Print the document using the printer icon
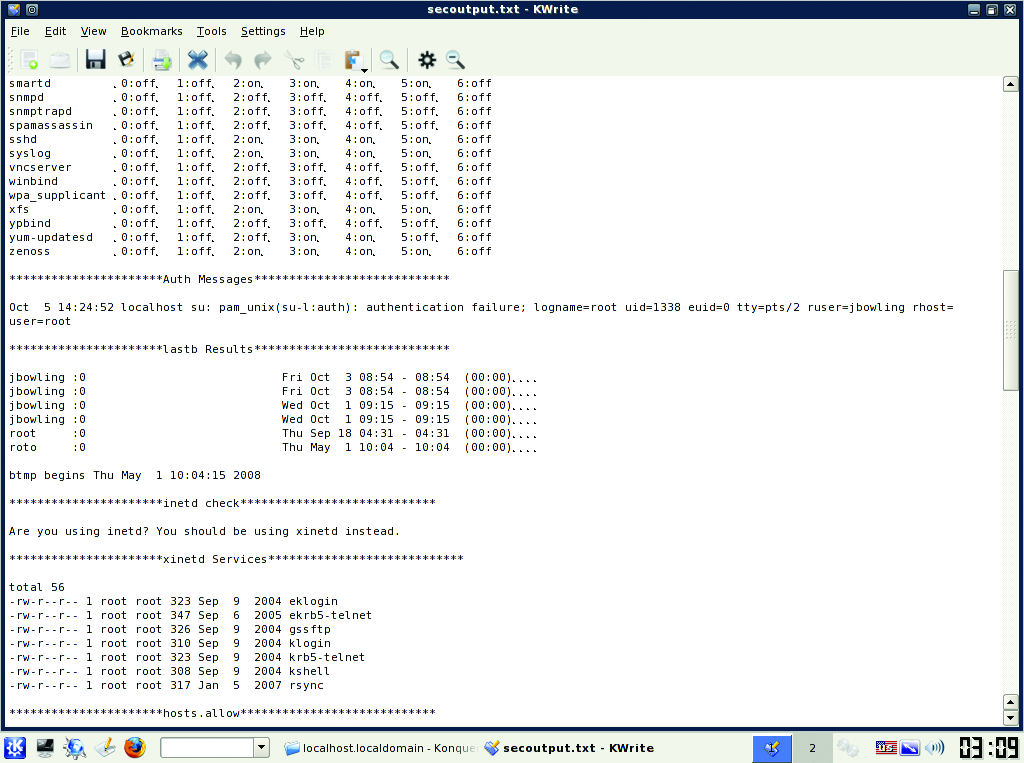1024x763 pixels. click(162, 60)
